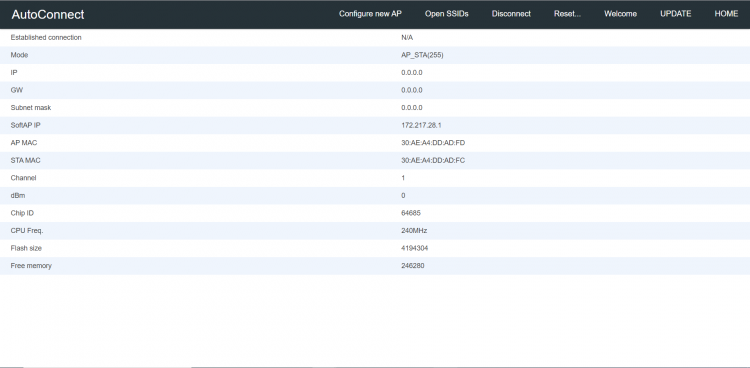Select the dBm row label
750x368 pixels.
18,195
